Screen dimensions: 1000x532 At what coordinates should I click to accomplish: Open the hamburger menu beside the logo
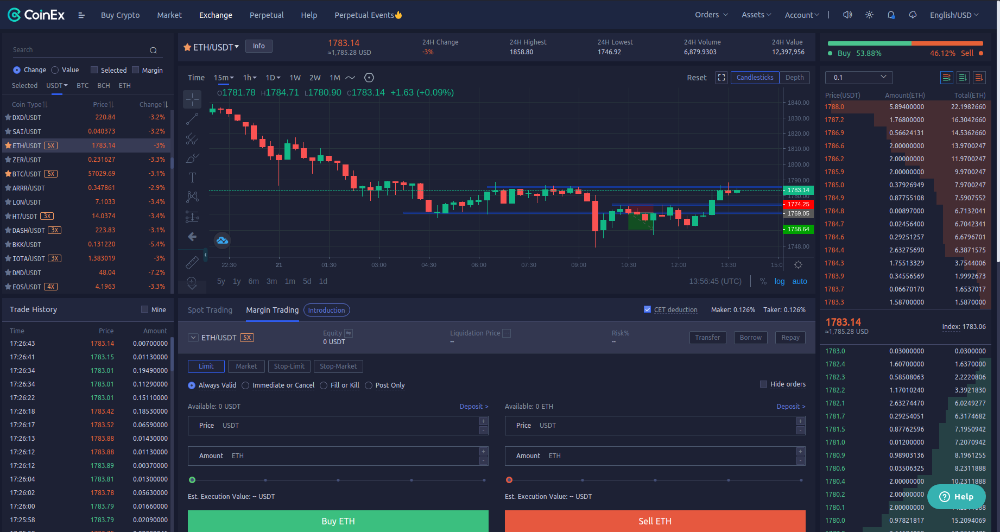82,15
